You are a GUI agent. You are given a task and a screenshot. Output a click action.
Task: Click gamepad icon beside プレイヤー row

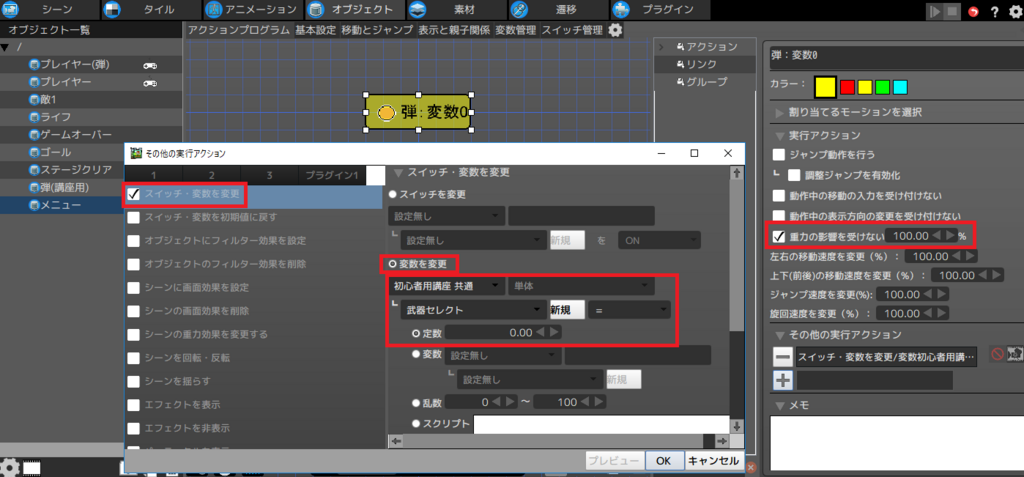150,83
